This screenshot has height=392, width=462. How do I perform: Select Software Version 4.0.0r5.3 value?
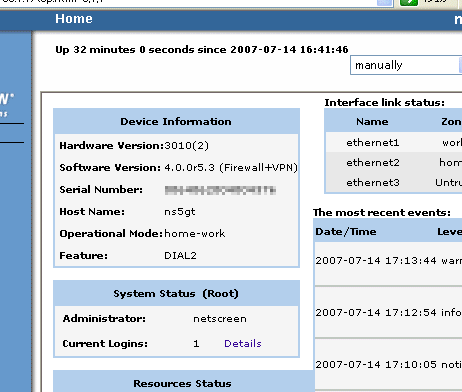tap(231, 167)
